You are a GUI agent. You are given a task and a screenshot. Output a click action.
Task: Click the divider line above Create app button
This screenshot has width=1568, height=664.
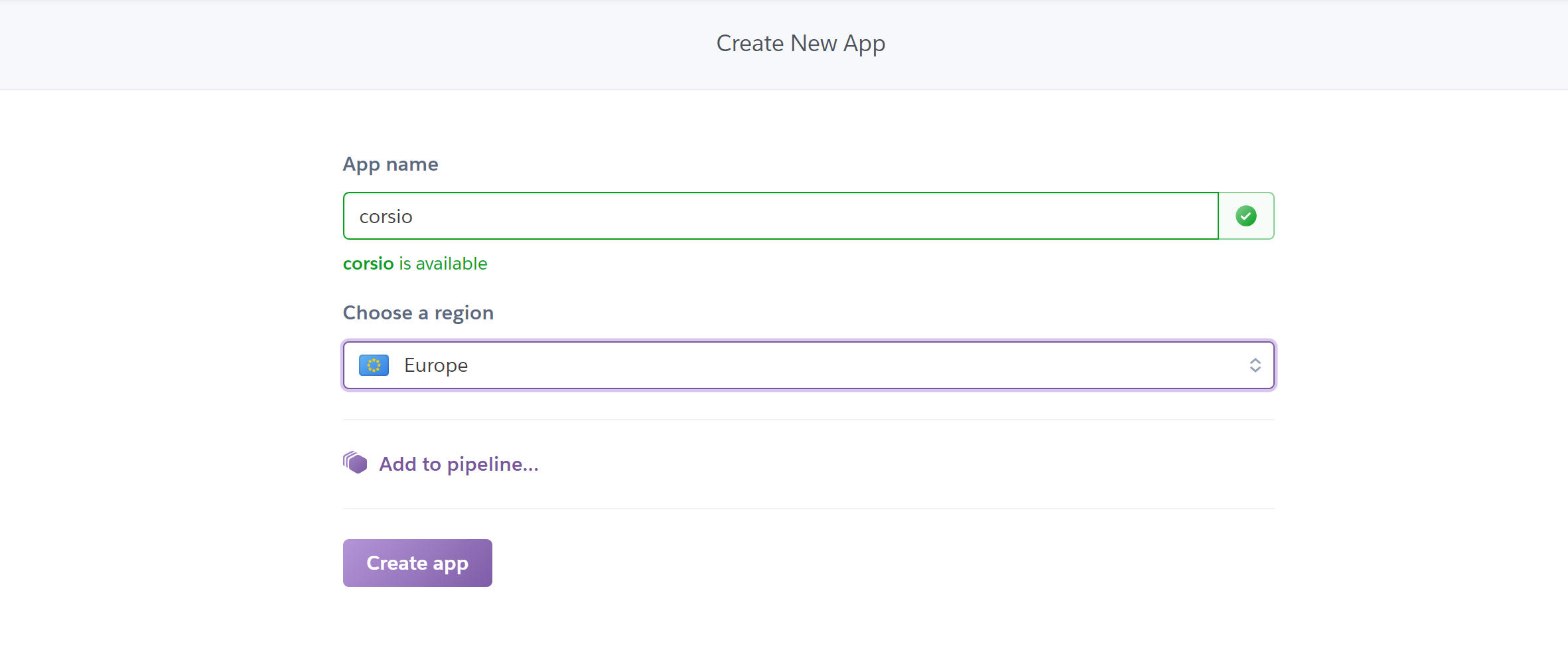tap(808, 509)
